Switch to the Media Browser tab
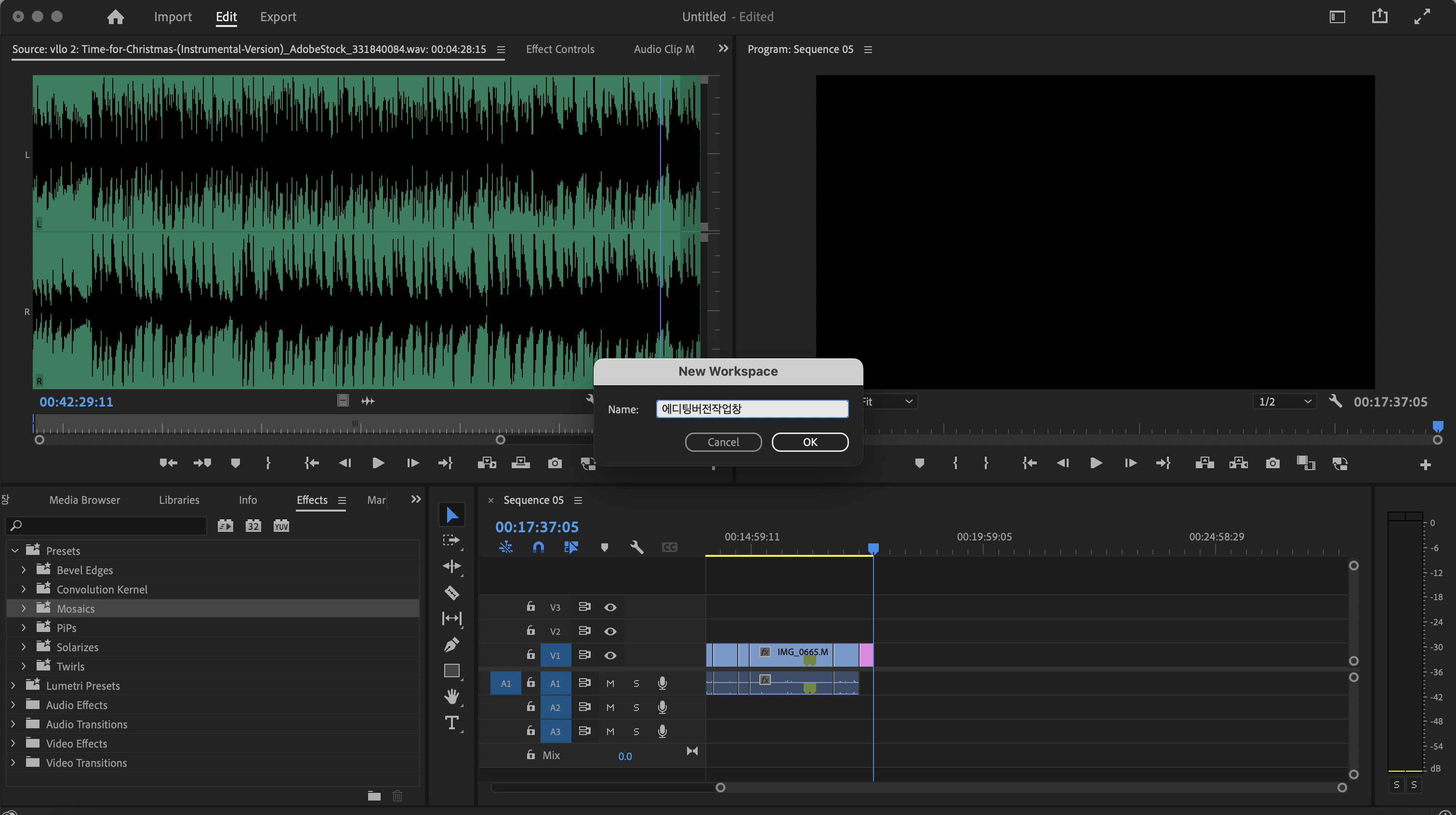The height and width of the screenshot is (815, 1456). tap(84, 500)
